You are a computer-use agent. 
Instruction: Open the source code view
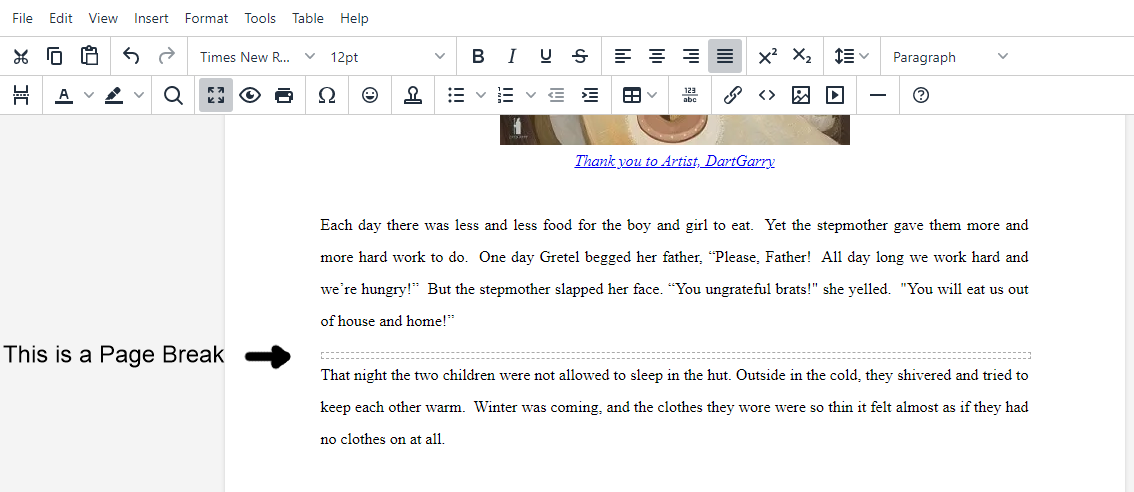coord(767,95)
